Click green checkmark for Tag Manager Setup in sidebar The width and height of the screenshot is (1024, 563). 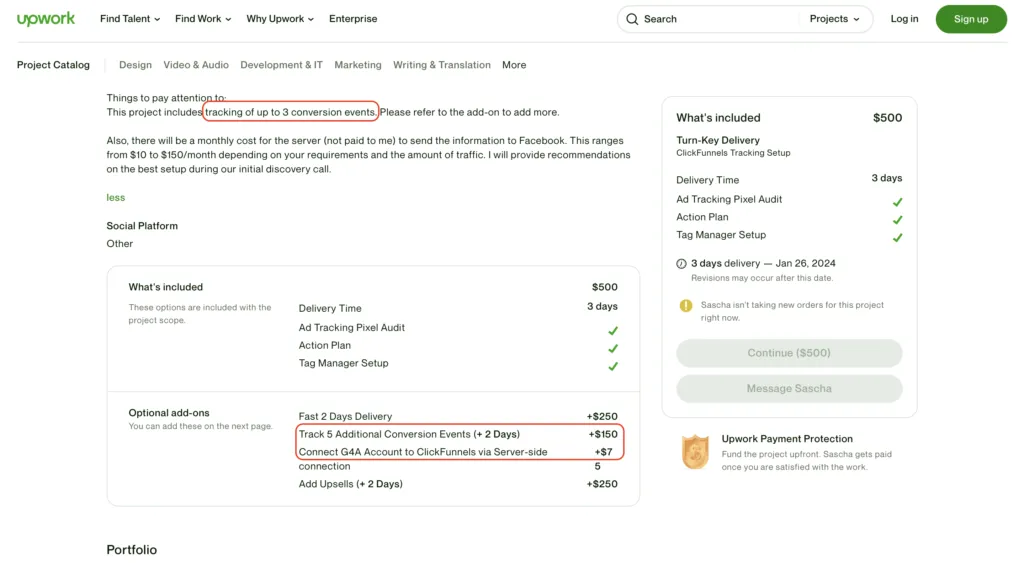click(x=897, y=238)
